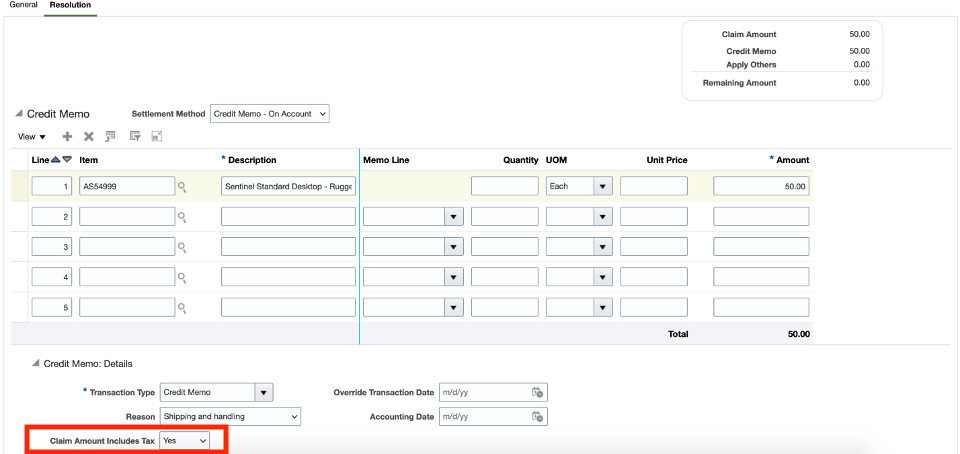Click the 50.00 Amount field in line 1
Viewport: 960px width, 454px height.
point(761,186)
